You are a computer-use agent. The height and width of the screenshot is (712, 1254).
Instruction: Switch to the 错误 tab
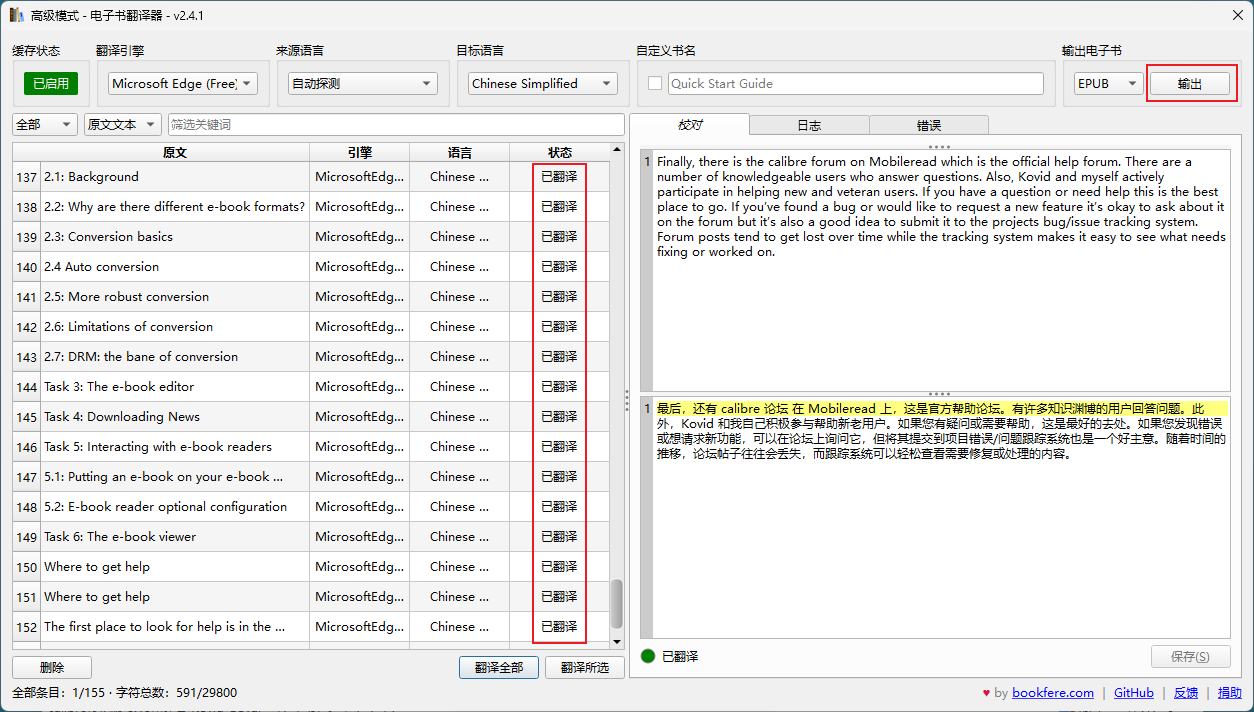click(x=928, y=125)
